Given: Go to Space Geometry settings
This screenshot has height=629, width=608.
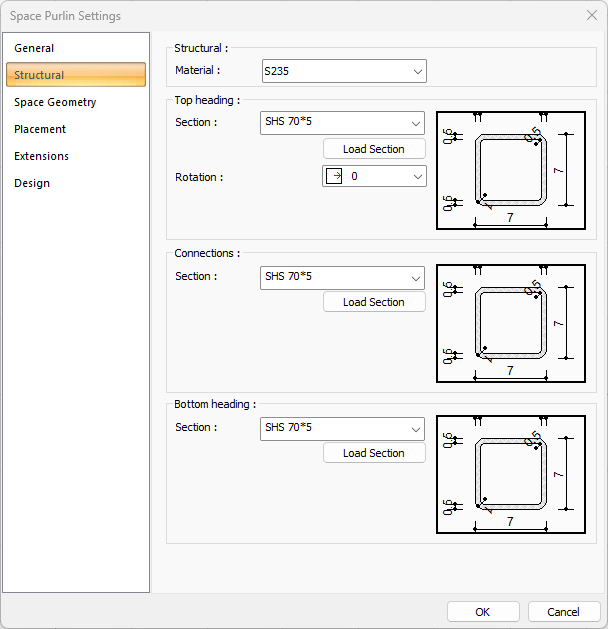Looking at the screenshot, I should click(x=55, y=102).
